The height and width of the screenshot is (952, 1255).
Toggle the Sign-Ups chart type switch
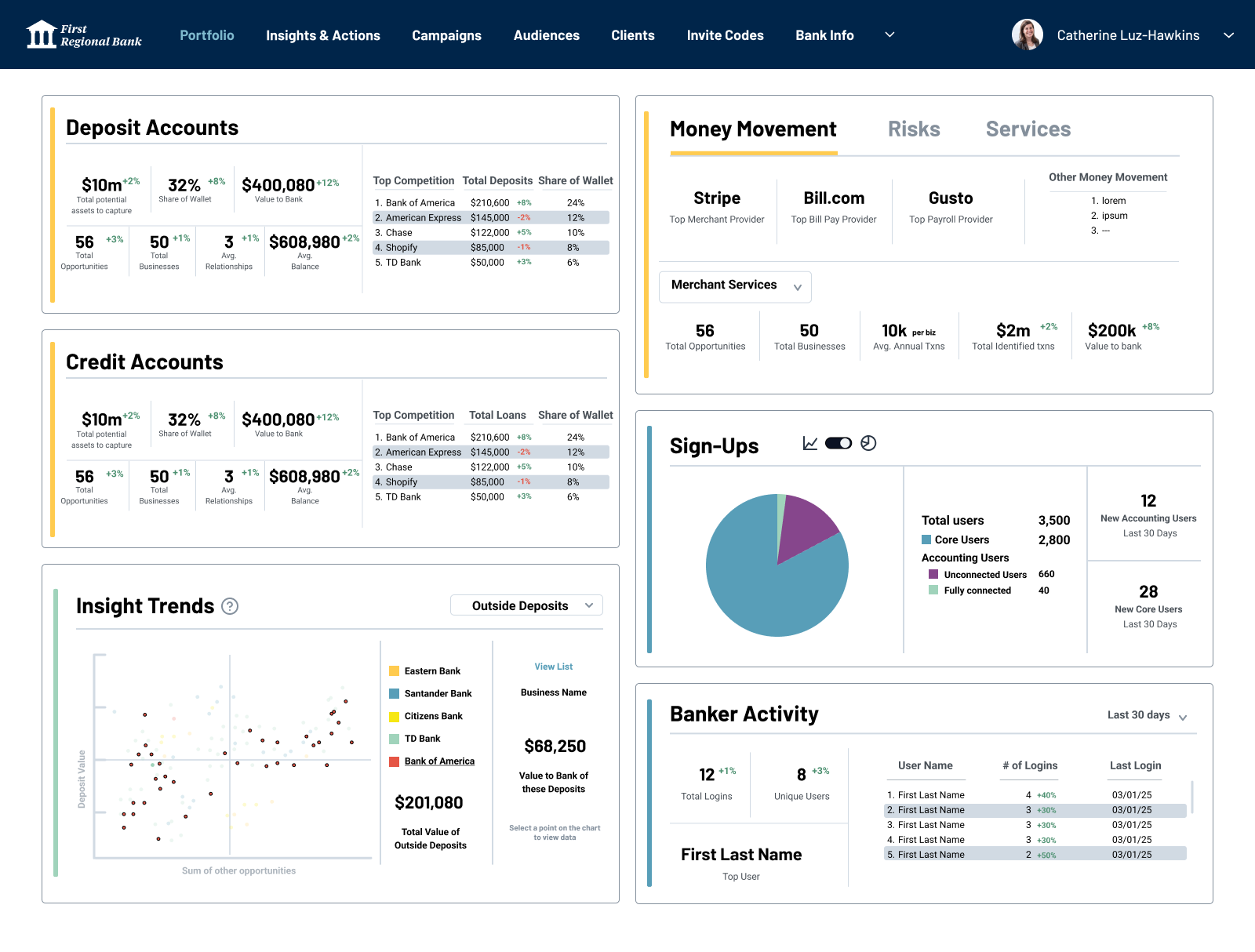(838, 443)
